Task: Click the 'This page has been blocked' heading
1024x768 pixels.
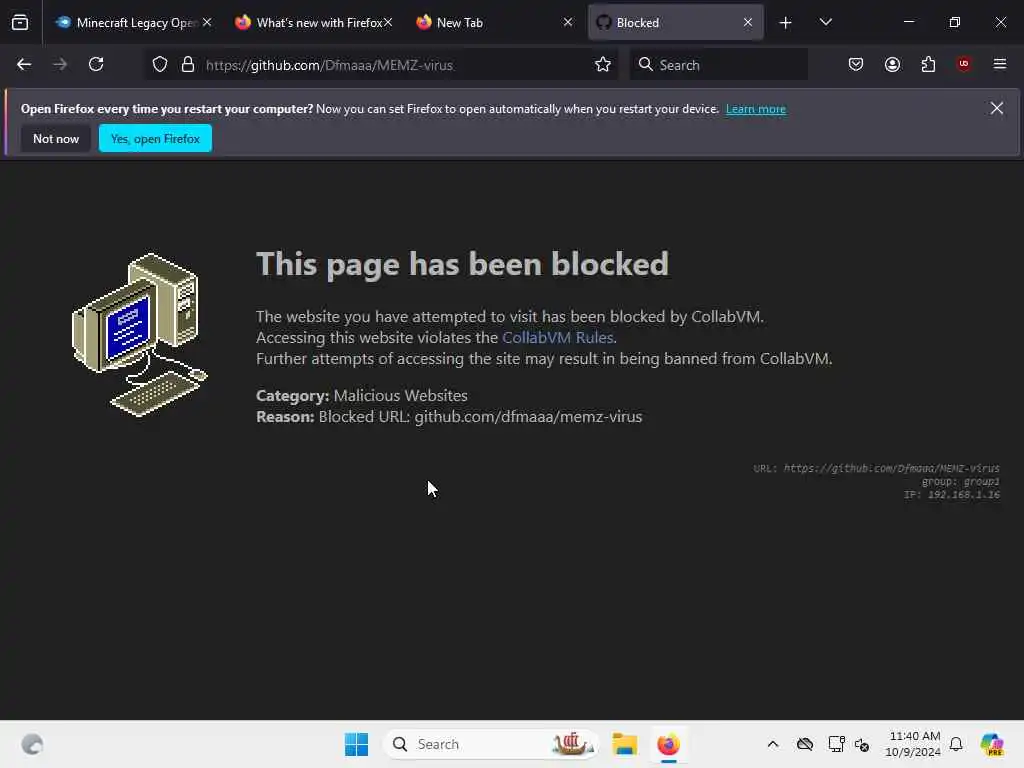Action: (462, 264)
